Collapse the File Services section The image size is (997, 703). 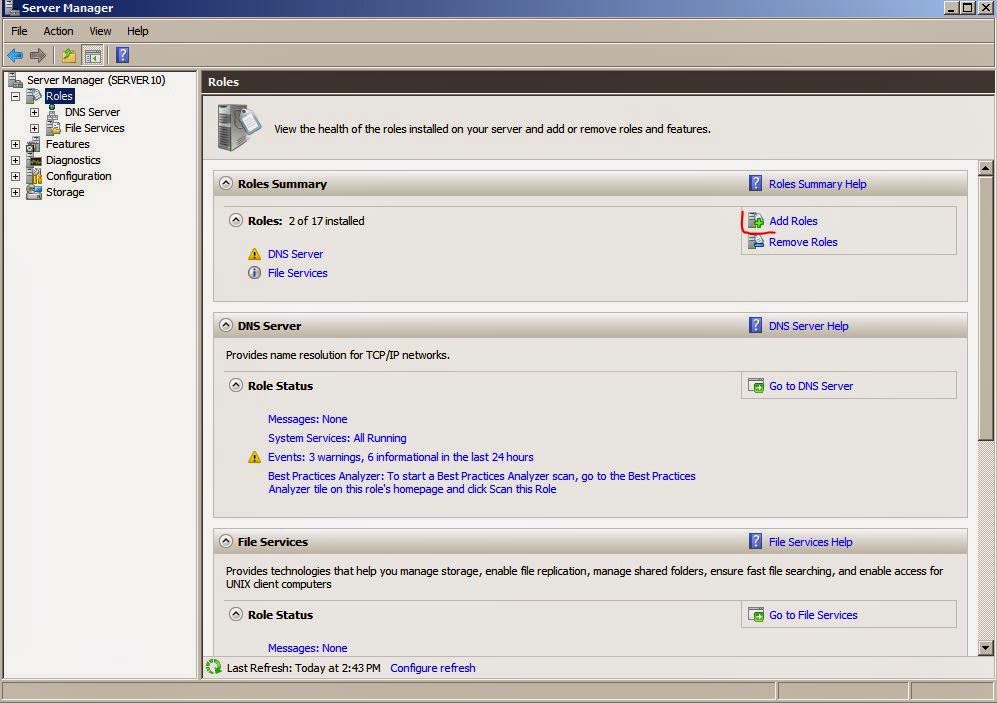226,541
